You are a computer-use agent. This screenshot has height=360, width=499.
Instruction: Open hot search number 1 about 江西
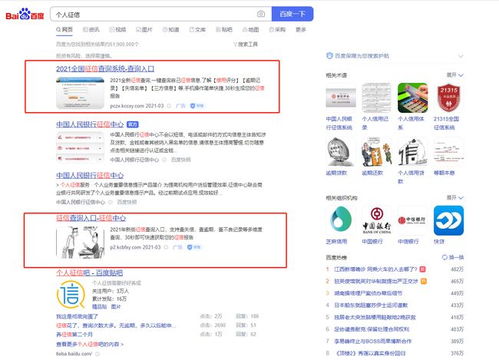tap(375, 269)
